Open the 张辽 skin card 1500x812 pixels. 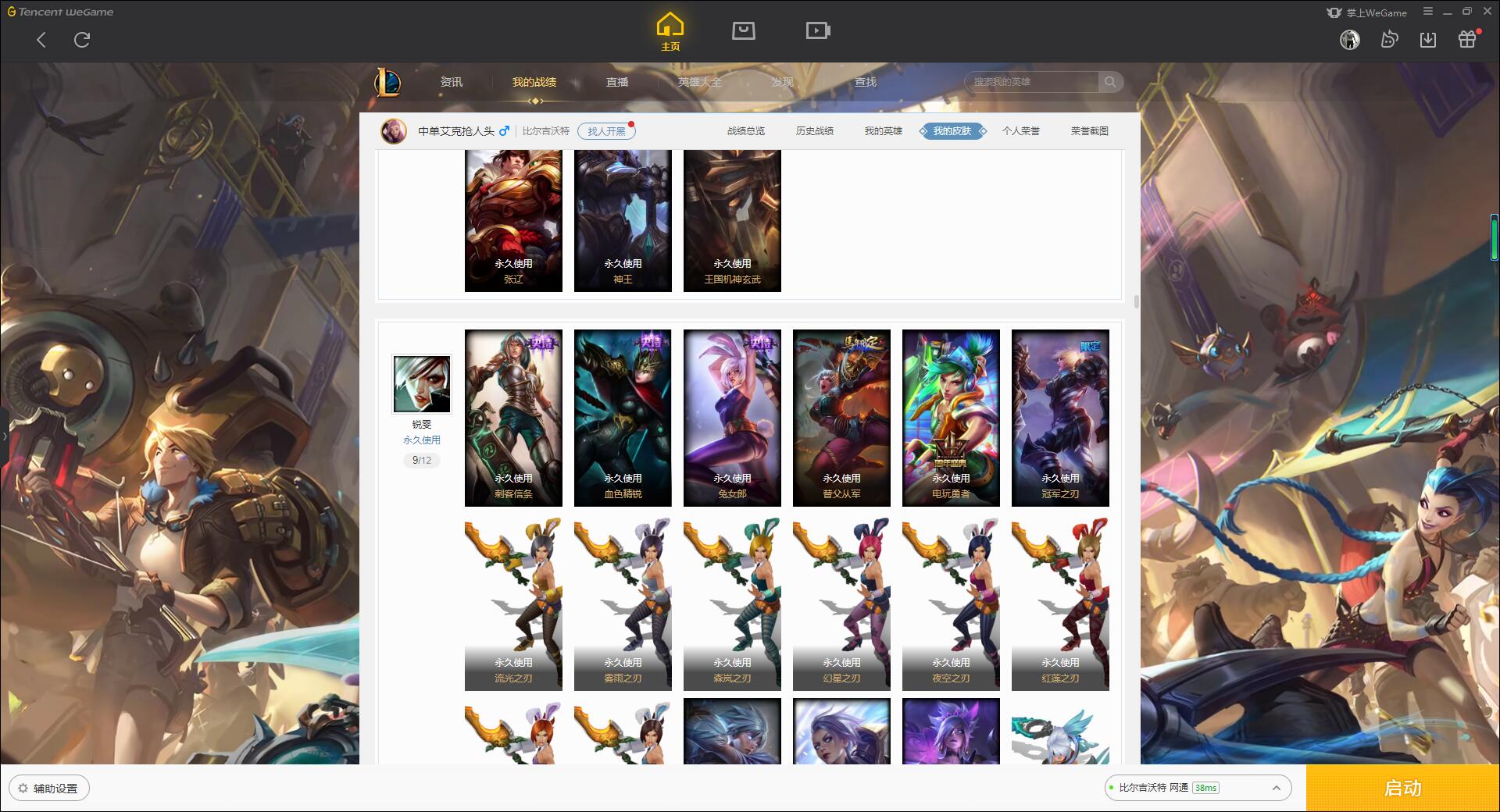[x=513, y=221]
